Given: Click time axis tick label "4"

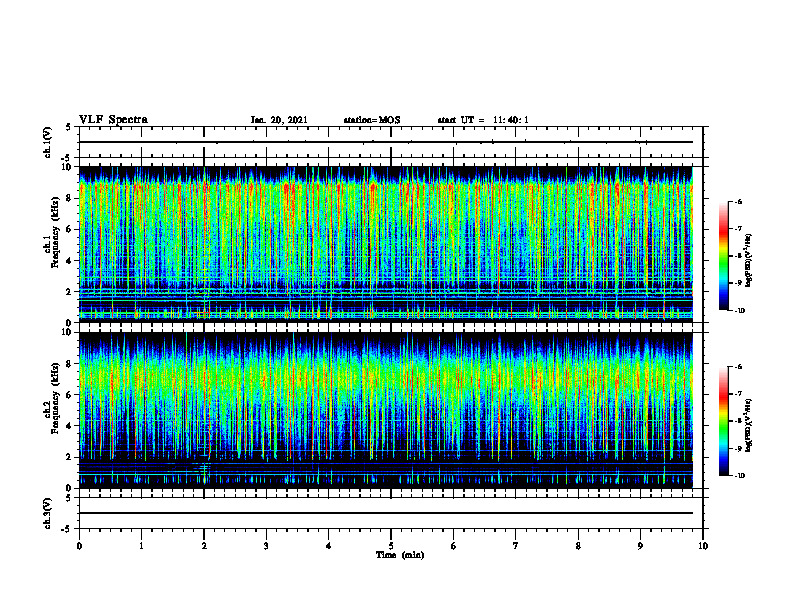Looking at the screenshot, I should (x=329, y=546).
